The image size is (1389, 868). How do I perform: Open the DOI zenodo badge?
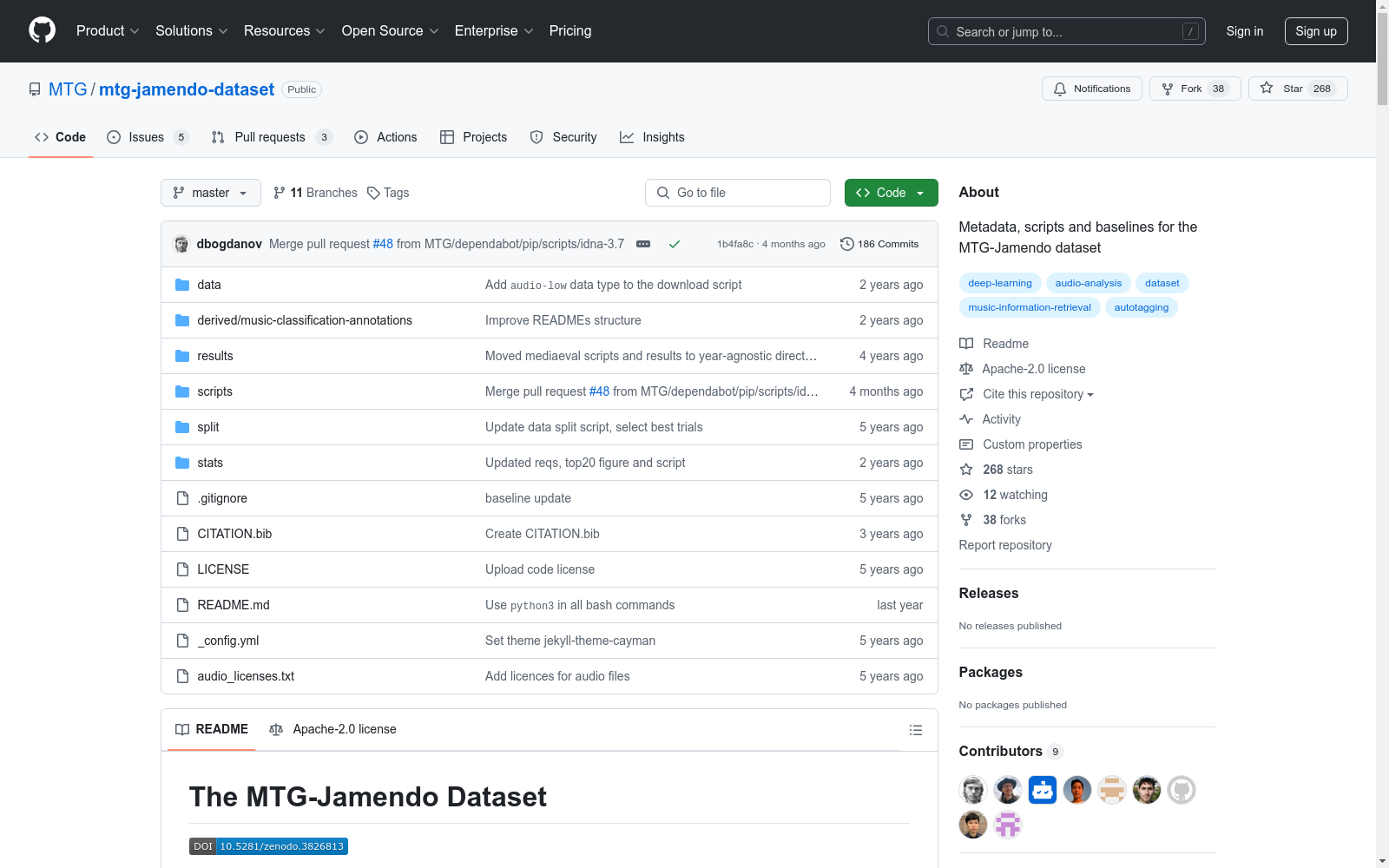[x=268, y=846]
